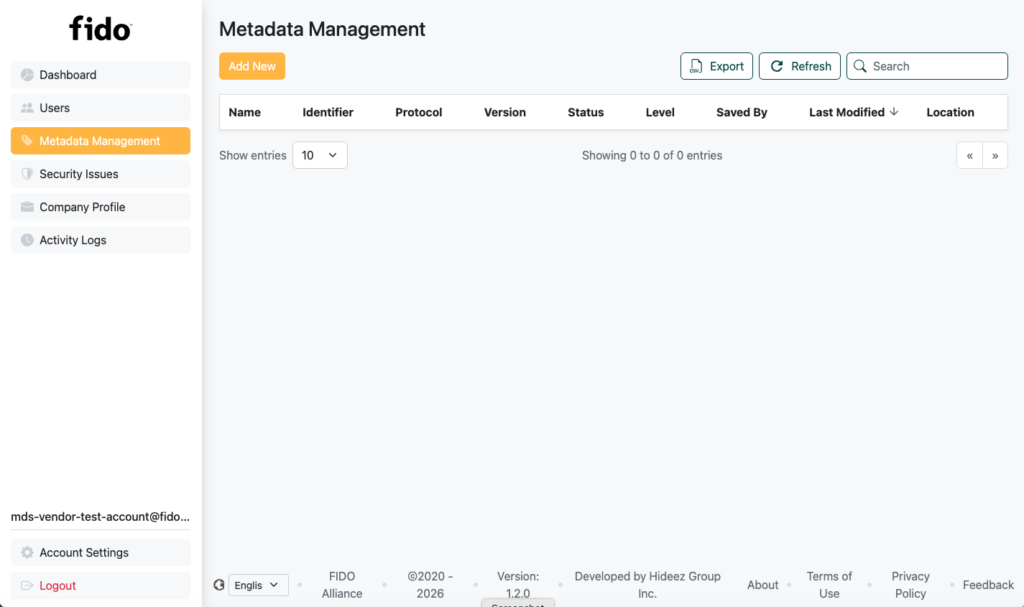Sort table by Name column
Viewport: 1024px width, 607px height.
(245, 112)
